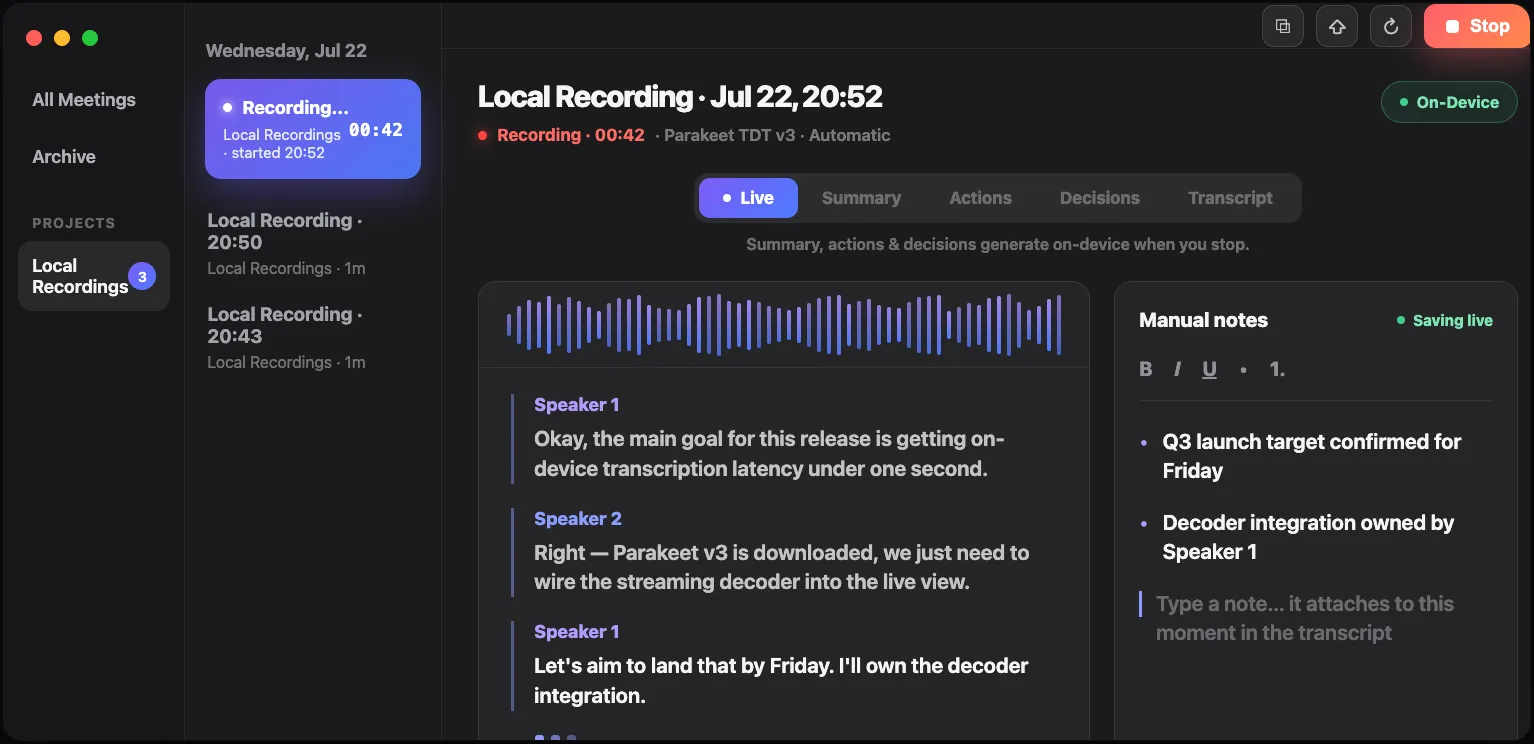The width and height of the screenshot is (1534, 744).
Task: Click the title 'Local Recording · Jul 22, 20:52'
Action: point(680,97)
